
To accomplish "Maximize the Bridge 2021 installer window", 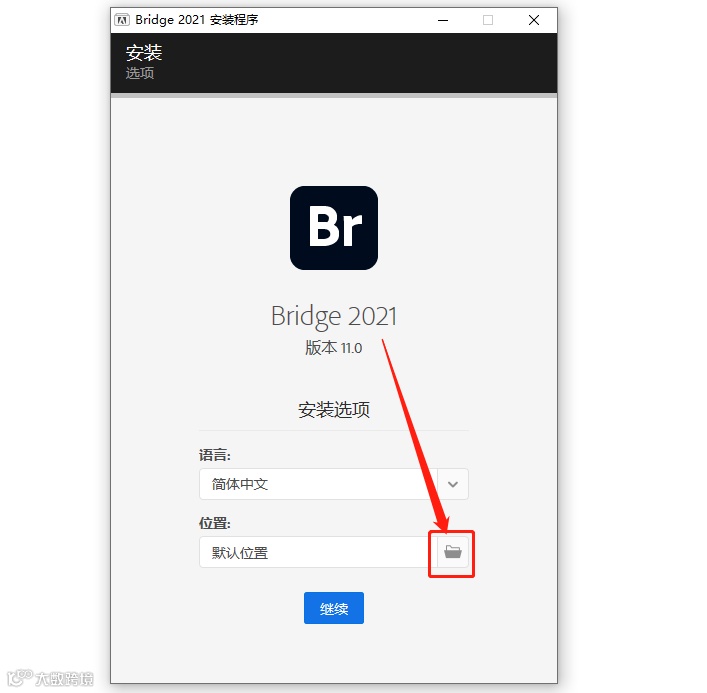I will pyautogui.click(x=488, y=20).
